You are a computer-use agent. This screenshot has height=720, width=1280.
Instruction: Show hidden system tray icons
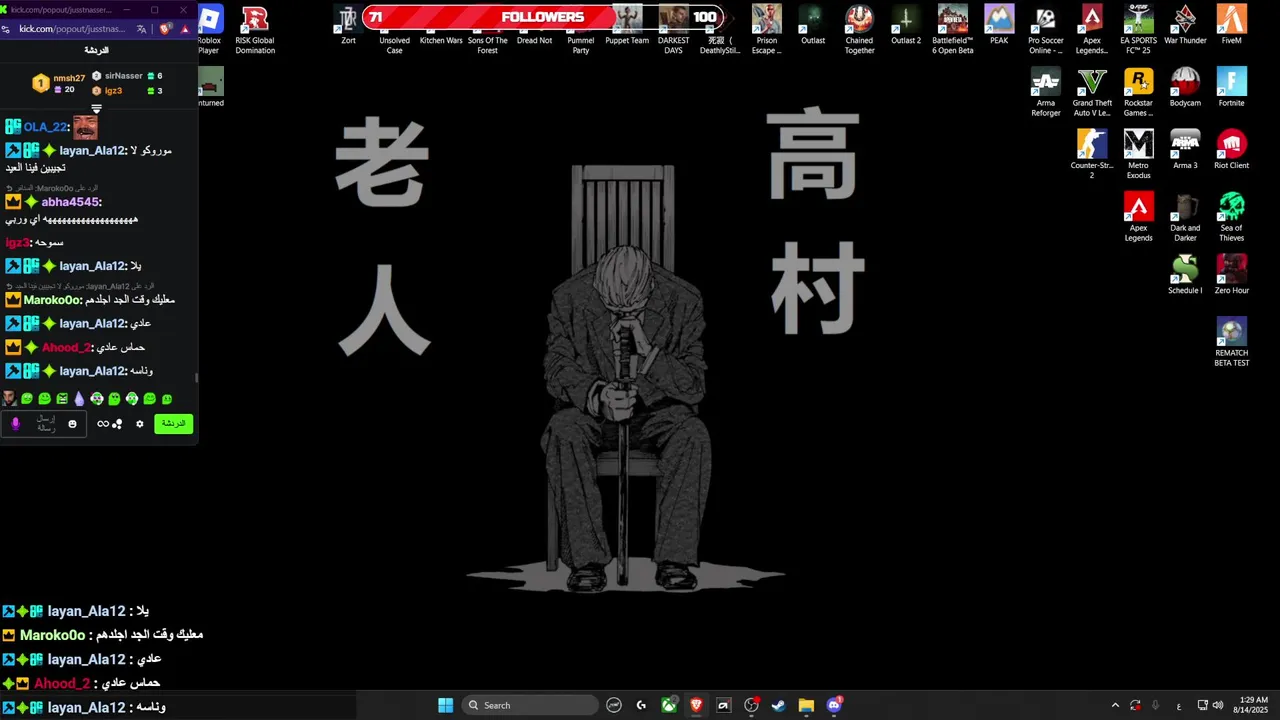coord(1115,705)
